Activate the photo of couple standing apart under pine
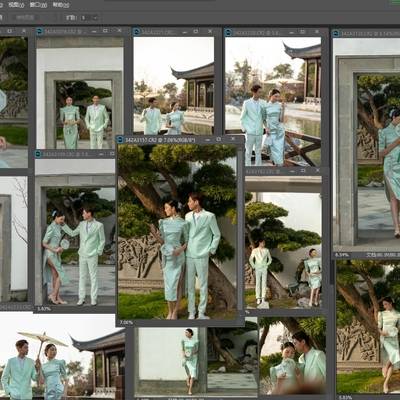The height and width of the screenshot is (400, 400). coord(283,242)
